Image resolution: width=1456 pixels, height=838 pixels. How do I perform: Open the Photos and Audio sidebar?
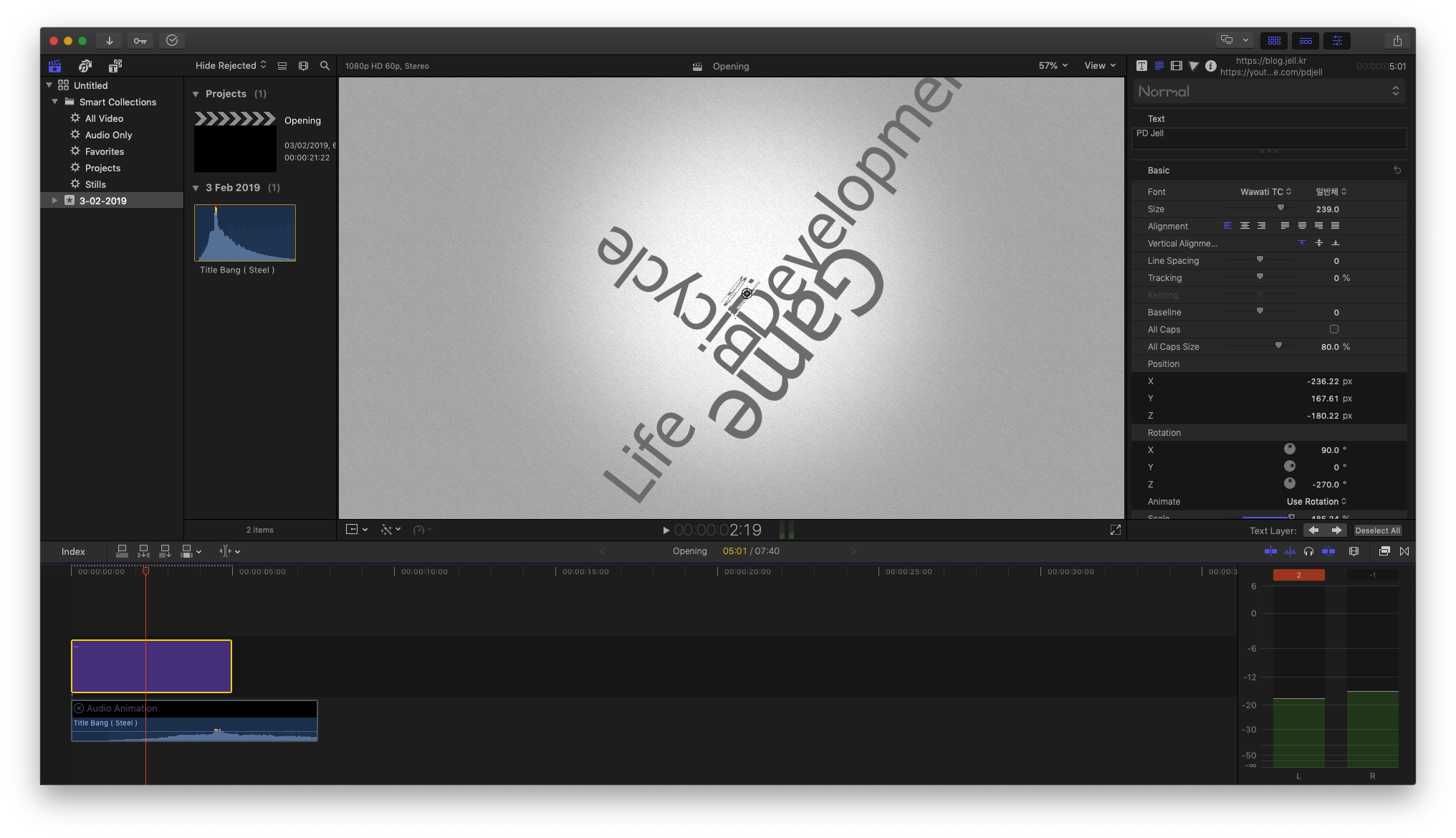(x=85, y=66)
